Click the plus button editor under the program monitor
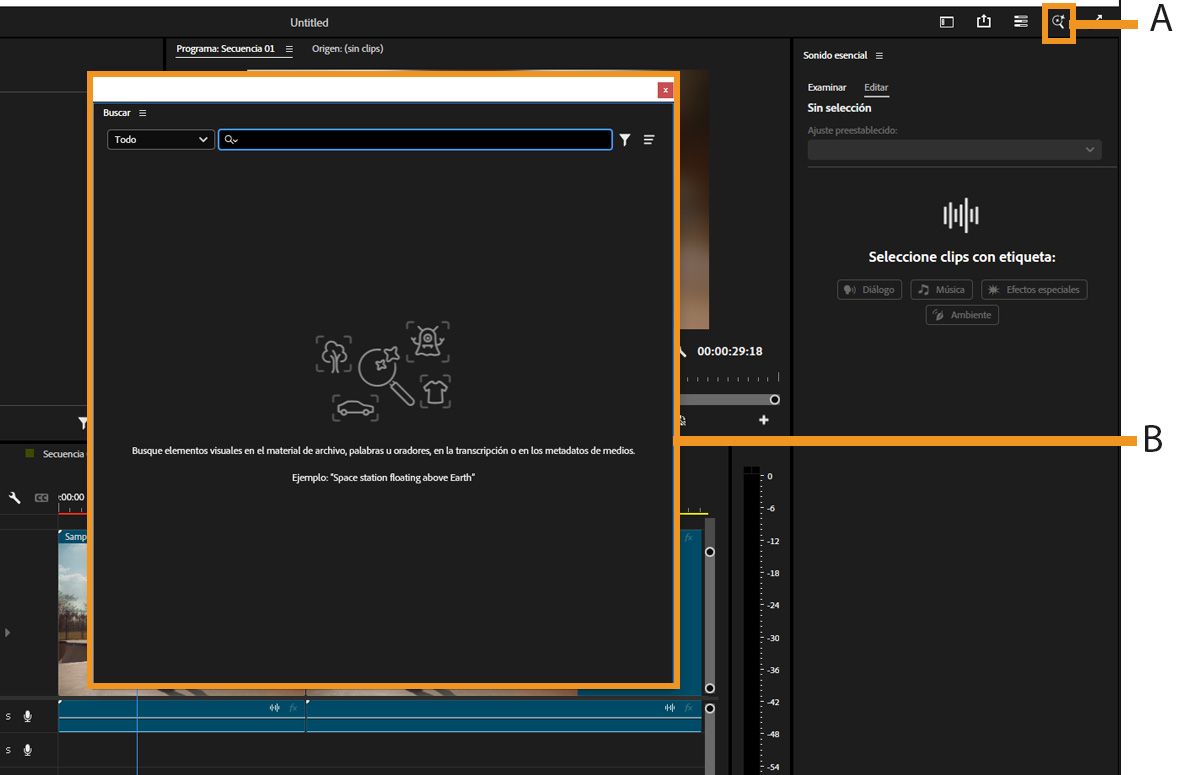Screen dimensions: 1200x775 (x=764, y=420)
